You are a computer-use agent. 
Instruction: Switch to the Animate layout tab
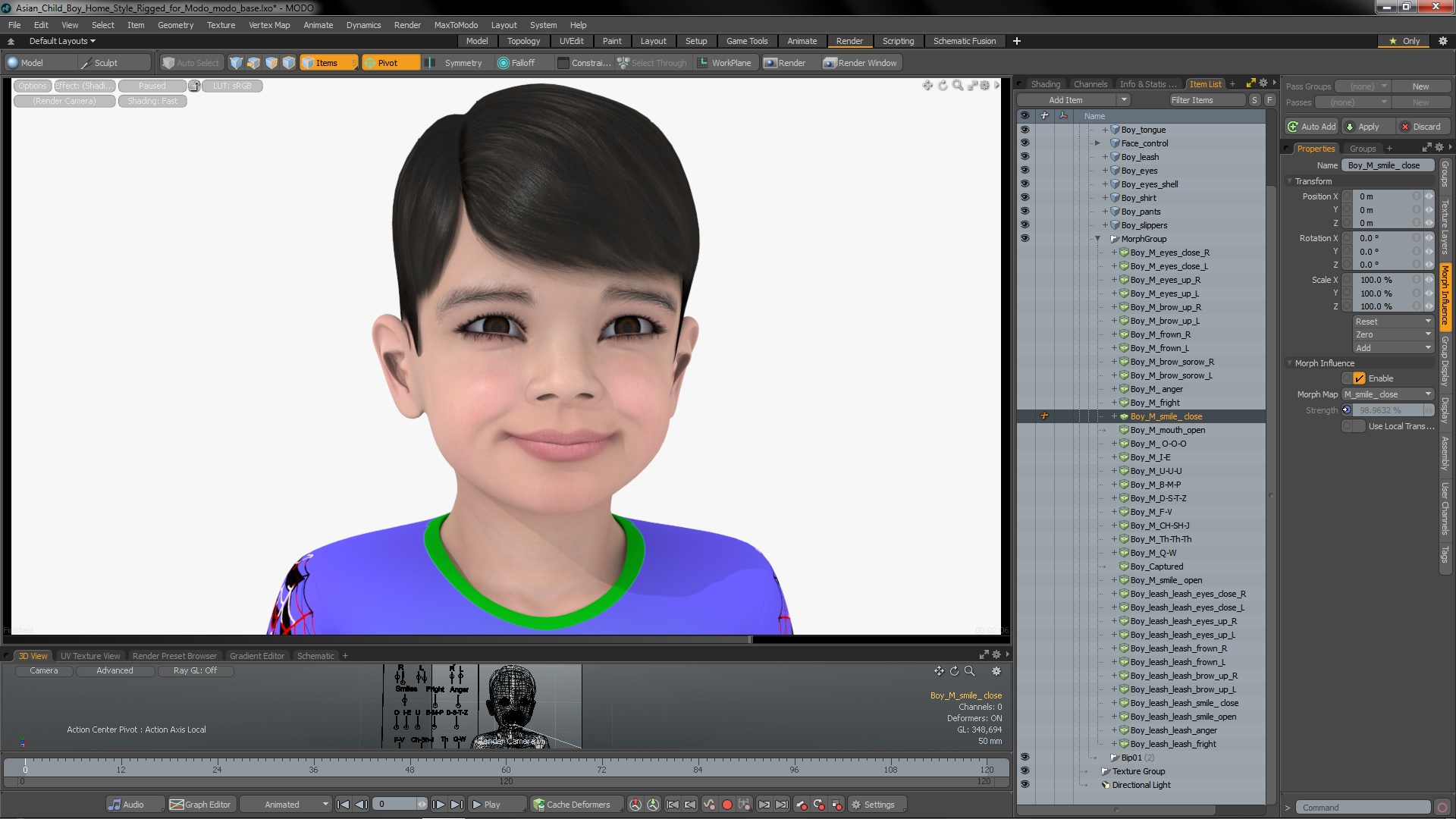click(802, 41)
